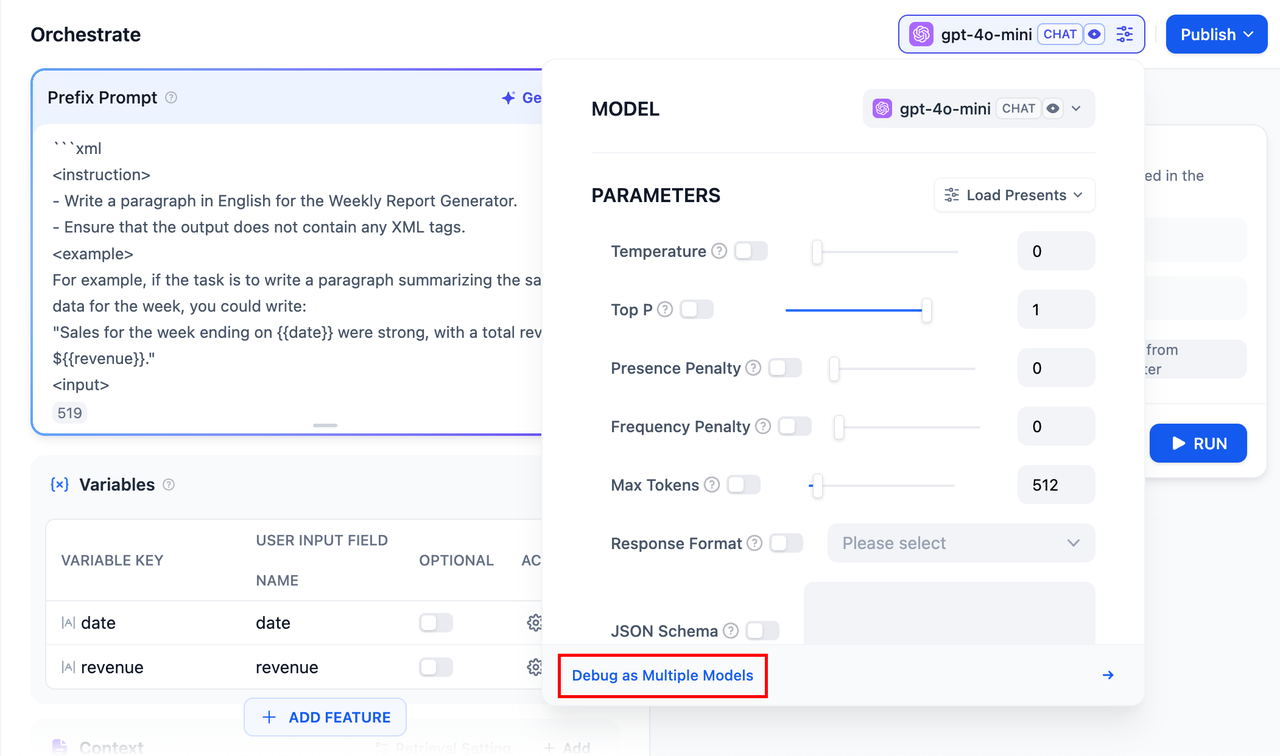Viewport: 1280px width, 756px height.
Task: Open the Response Format 'Please select' dropdown
Action: coord(961,544)
